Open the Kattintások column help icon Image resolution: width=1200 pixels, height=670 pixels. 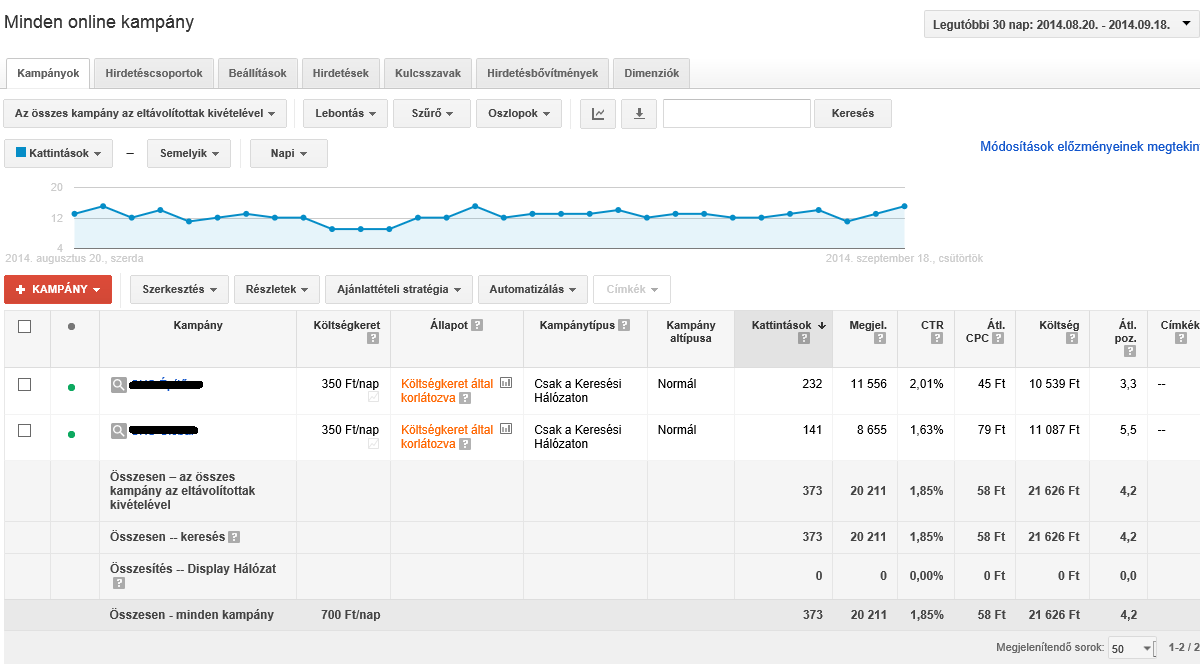coord(804,338)
